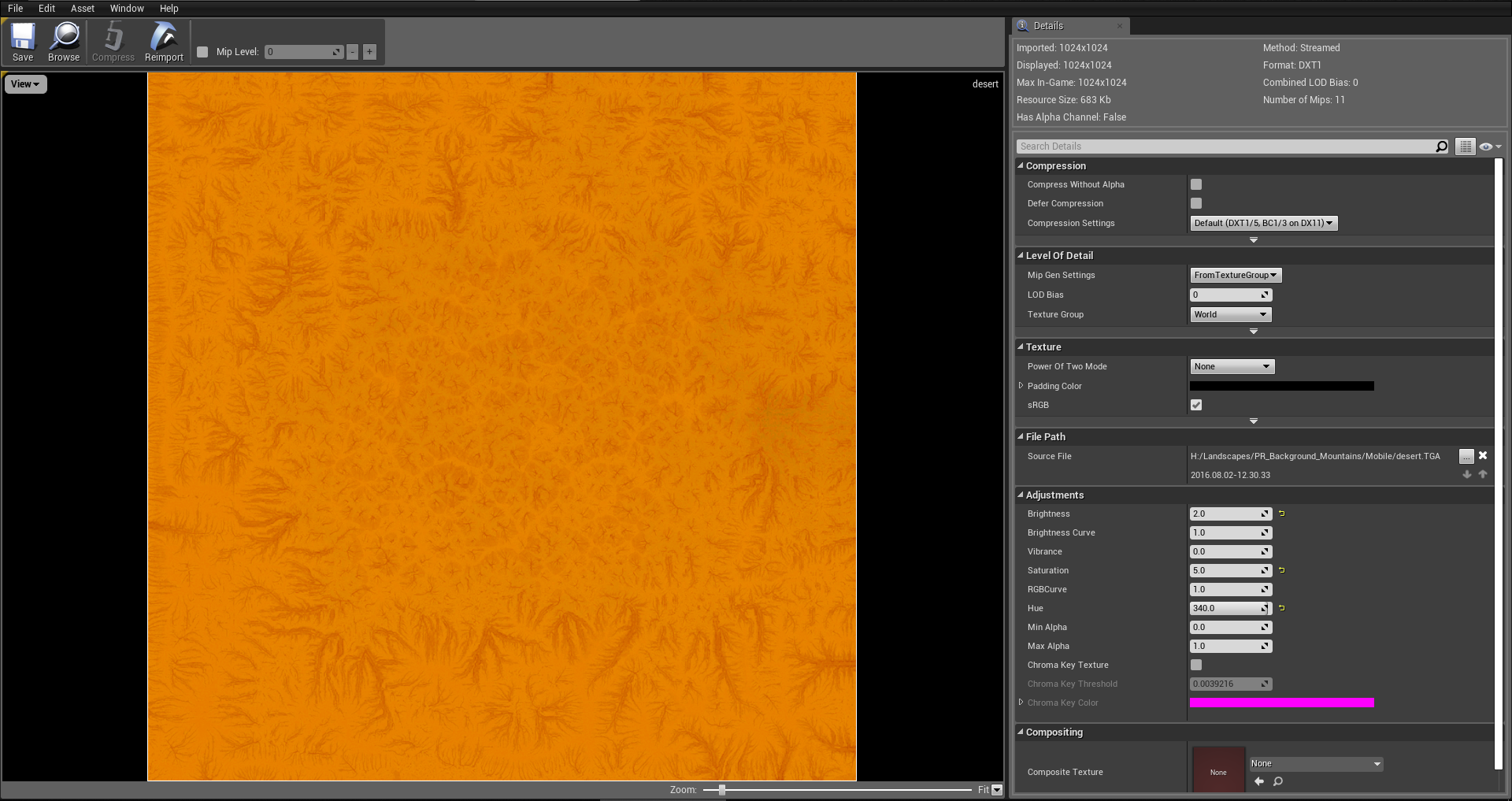Screen dimensions: 1512x801
Task: Clear the source file path with X
Action: coord(1483,455)
